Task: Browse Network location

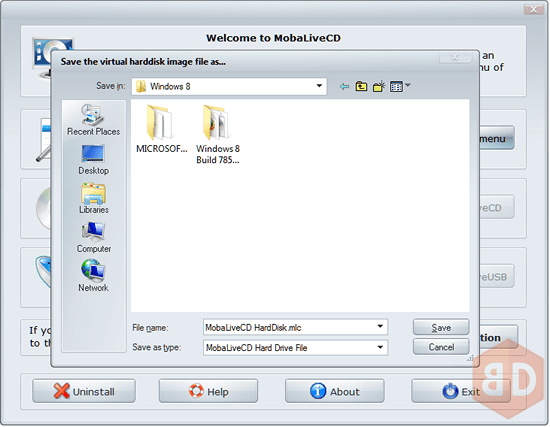Action: [x=93, y=276]
